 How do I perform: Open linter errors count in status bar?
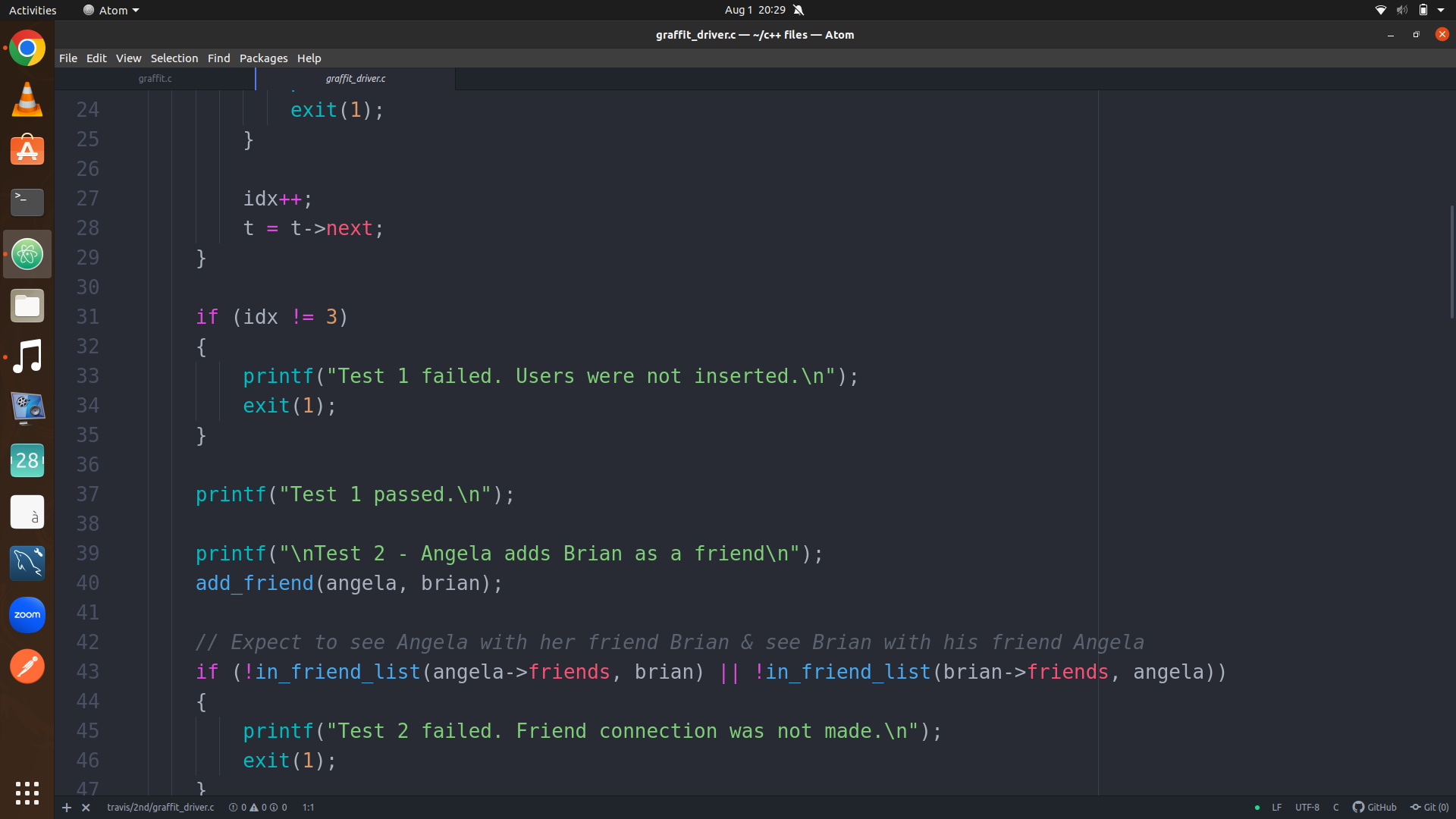click(237, 808)
